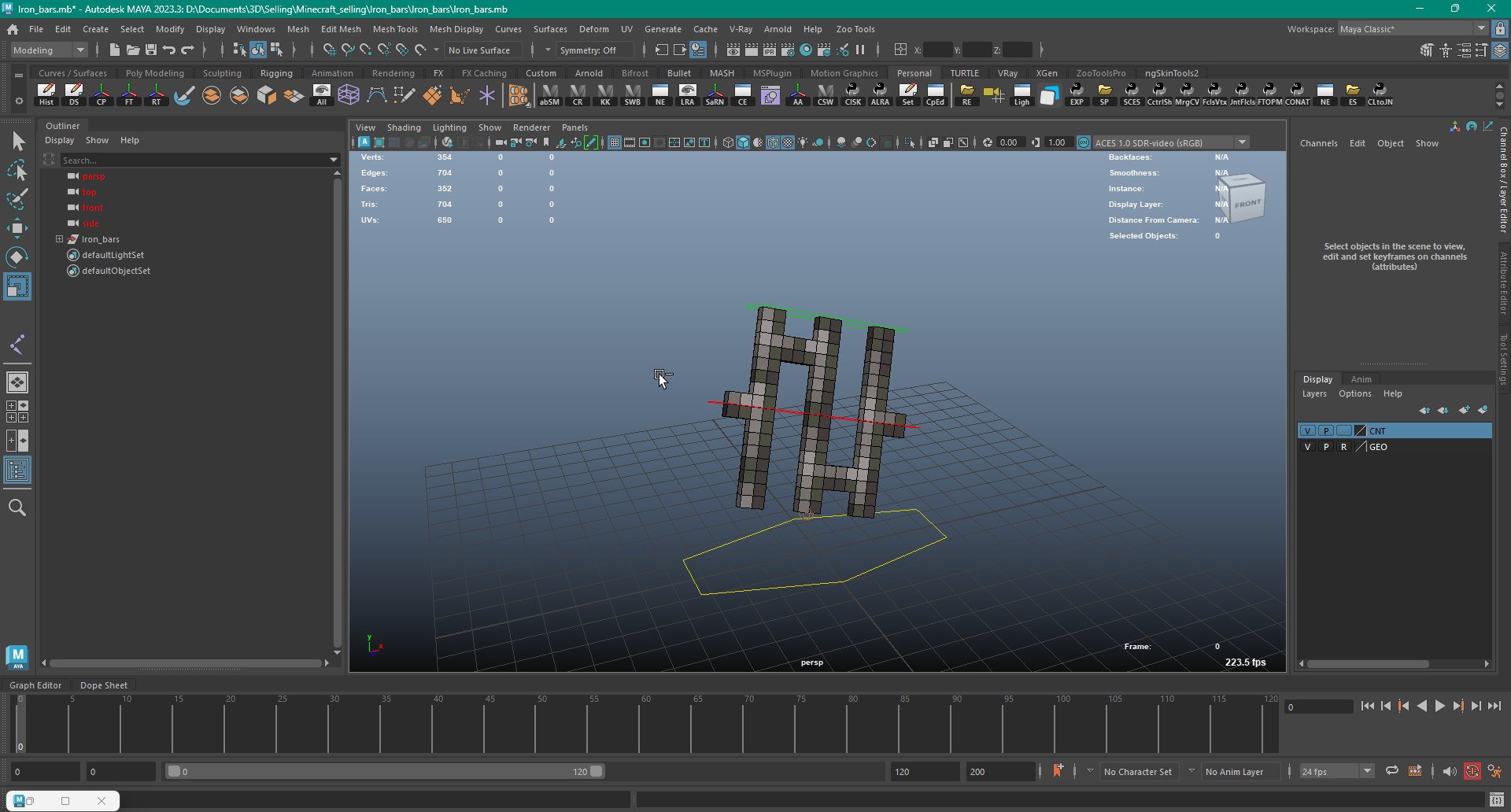Click the current frame input field

point(1318,707)
